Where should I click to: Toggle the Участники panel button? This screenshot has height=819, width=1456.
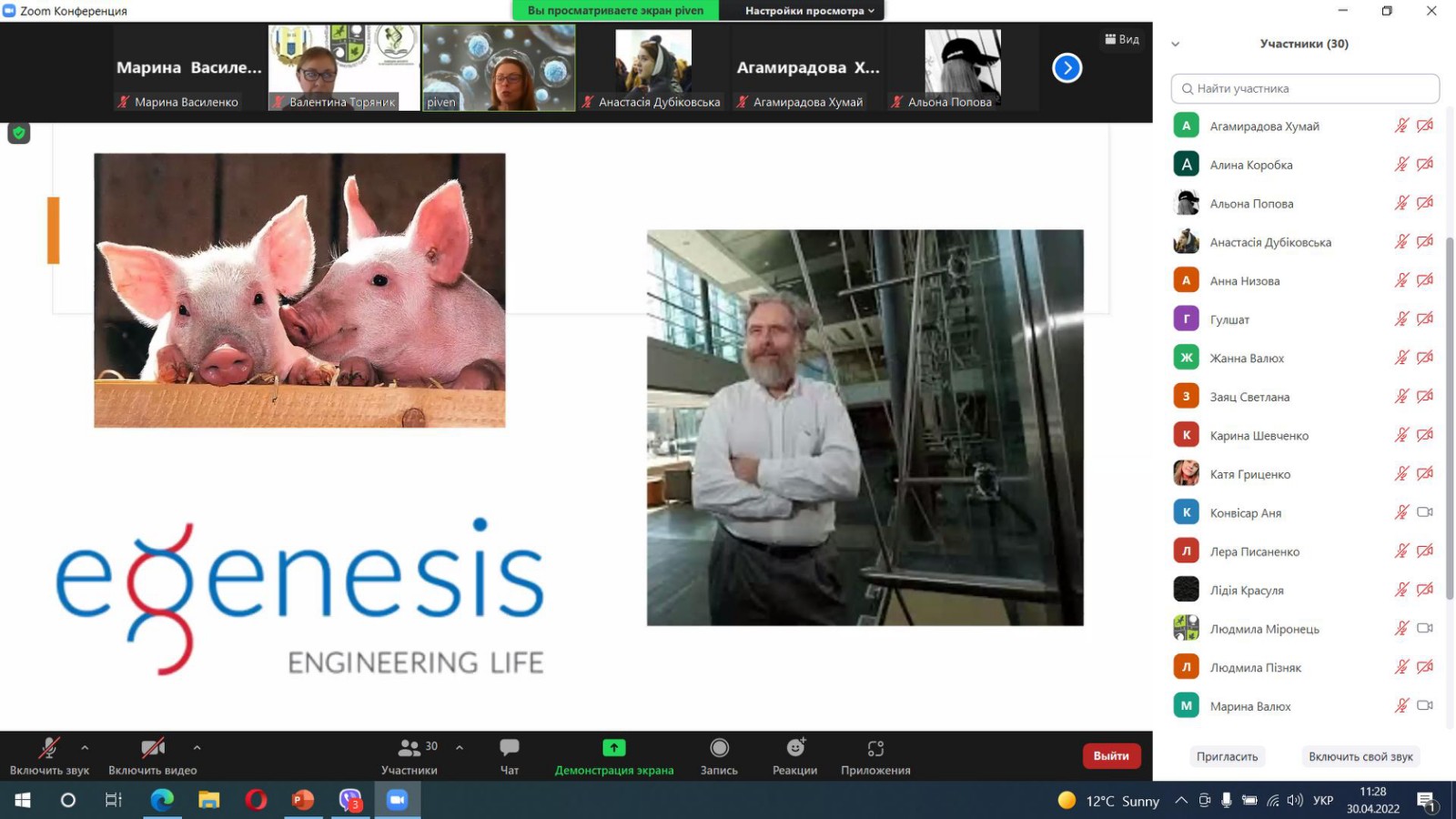coord(409,756)
